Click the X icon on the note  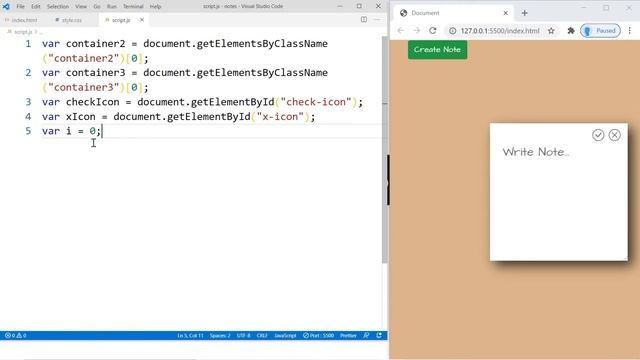(x=615, y=135)
